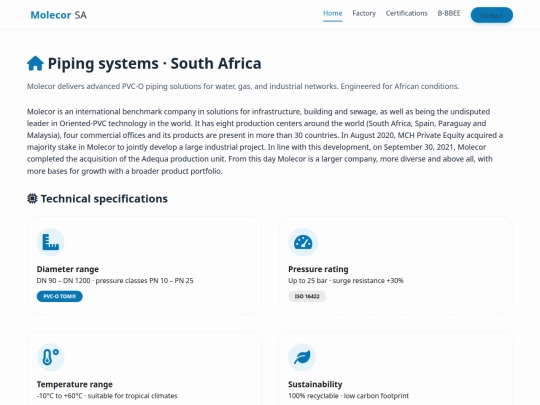Click the Contact button
The width and height of the screenshot is (540, 405).
point(491,15)
